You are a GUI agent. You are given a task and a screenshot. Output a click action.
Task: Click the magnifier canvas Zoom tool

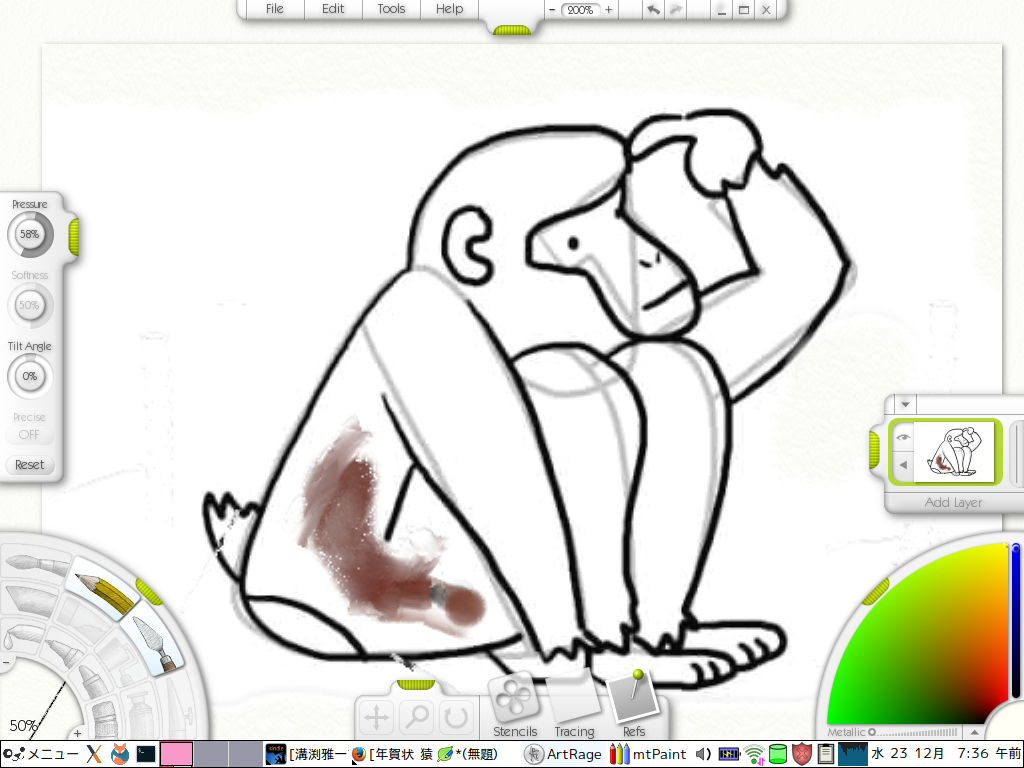[416, 717]
